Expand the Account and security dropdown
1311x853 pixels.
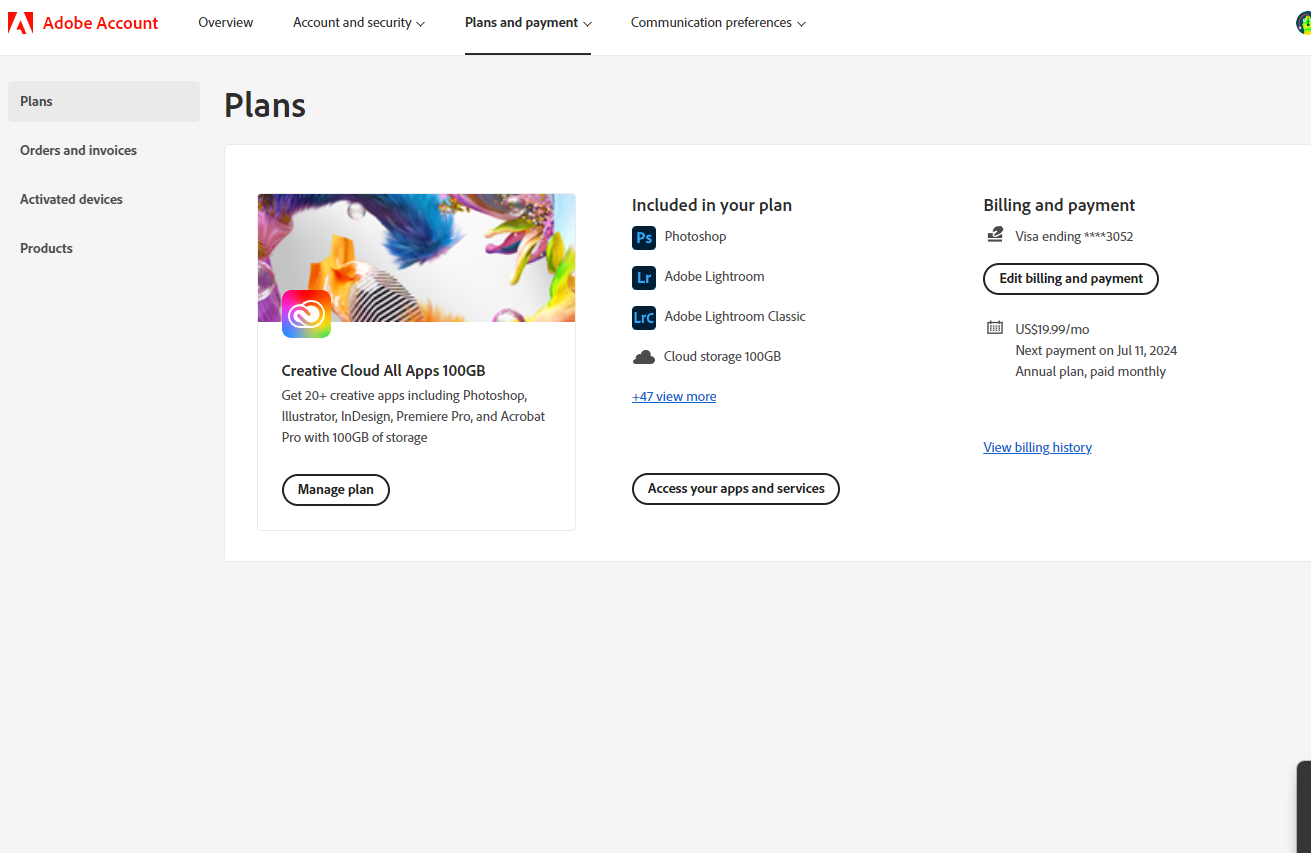coord(358,23)
